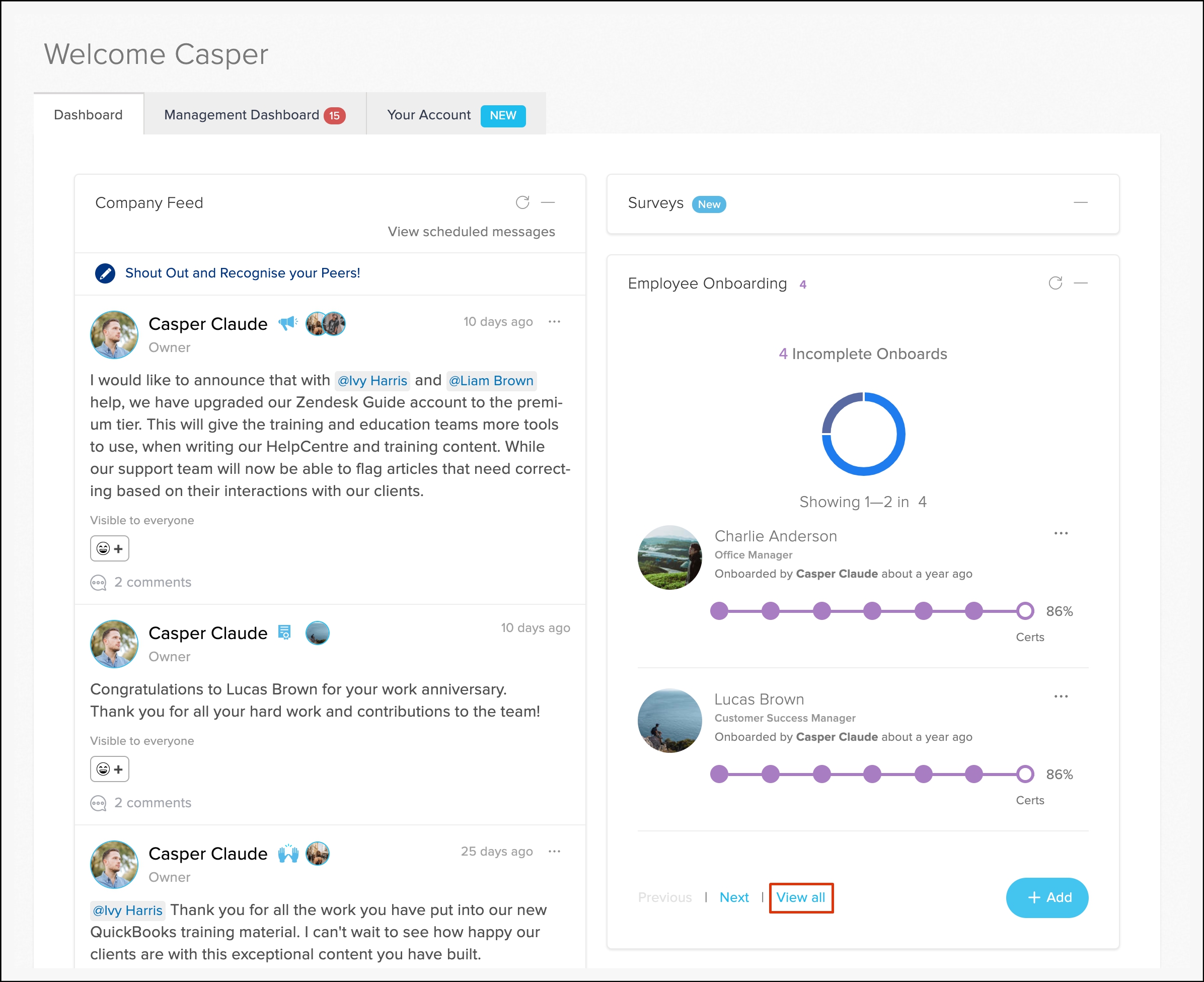Open options menu on first 10-days-ago post
1204x982 pixels.
click(x=554, y=322)
